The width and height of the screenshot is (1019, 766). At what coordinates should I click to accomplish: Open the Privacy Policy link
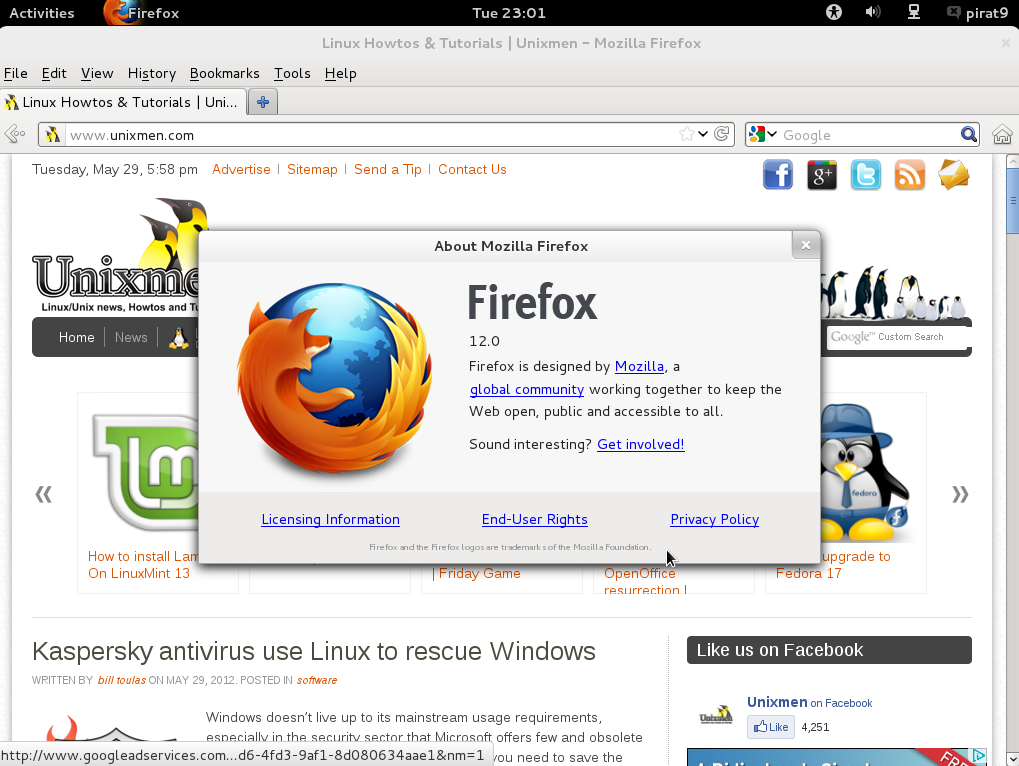coord(714,519)
